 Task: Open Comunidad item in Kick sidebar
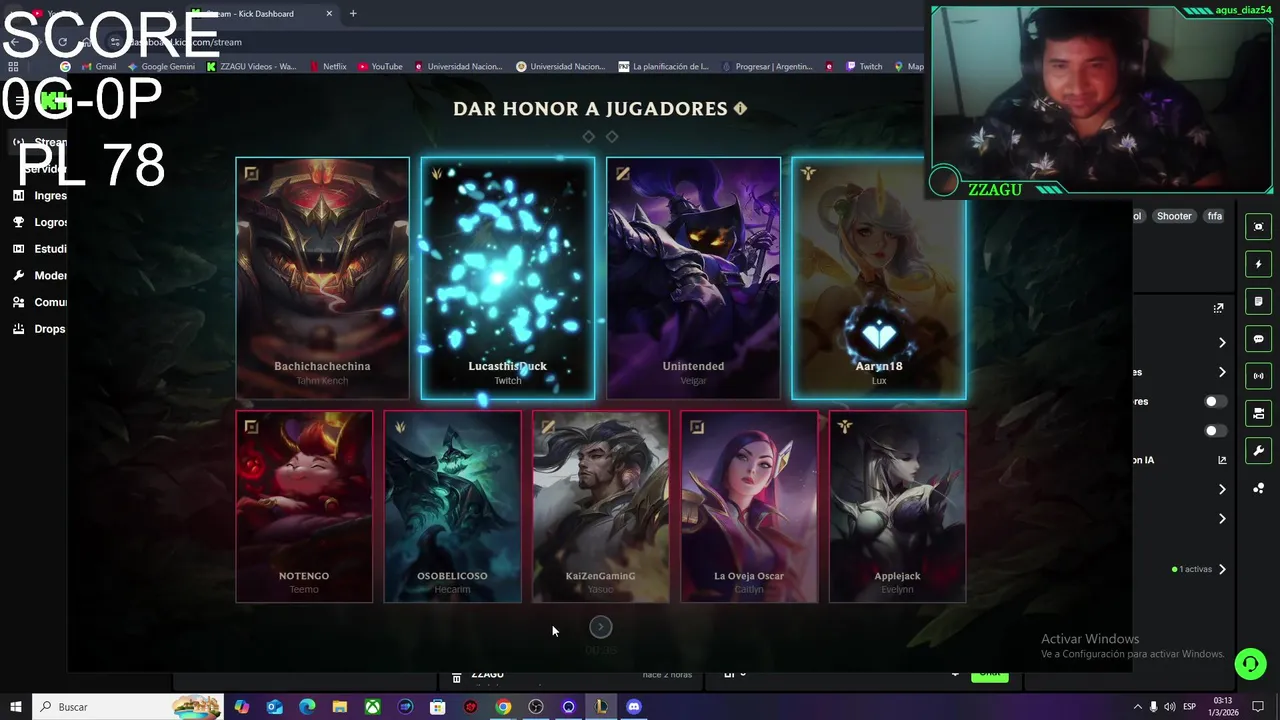click(40, 302)
